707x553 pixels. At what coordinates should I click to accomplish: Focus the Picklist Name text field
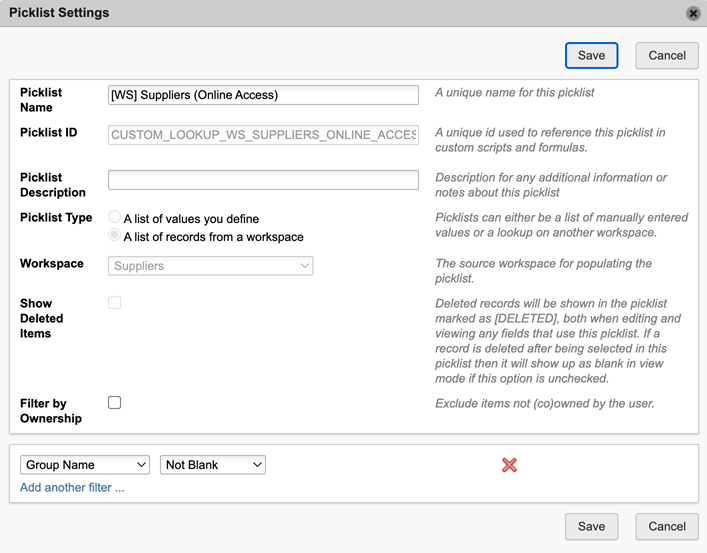263,95
